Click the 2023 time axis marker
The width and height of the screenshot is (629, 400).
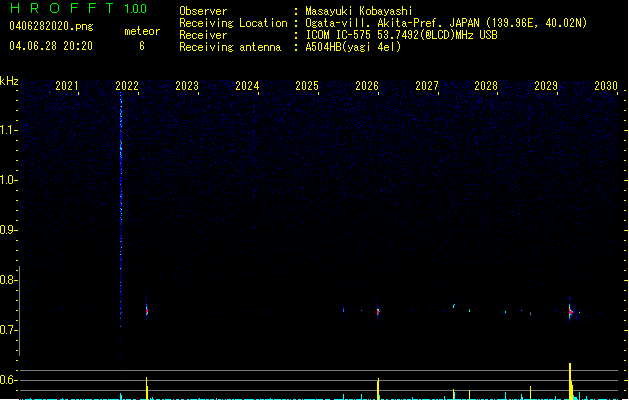187,85
